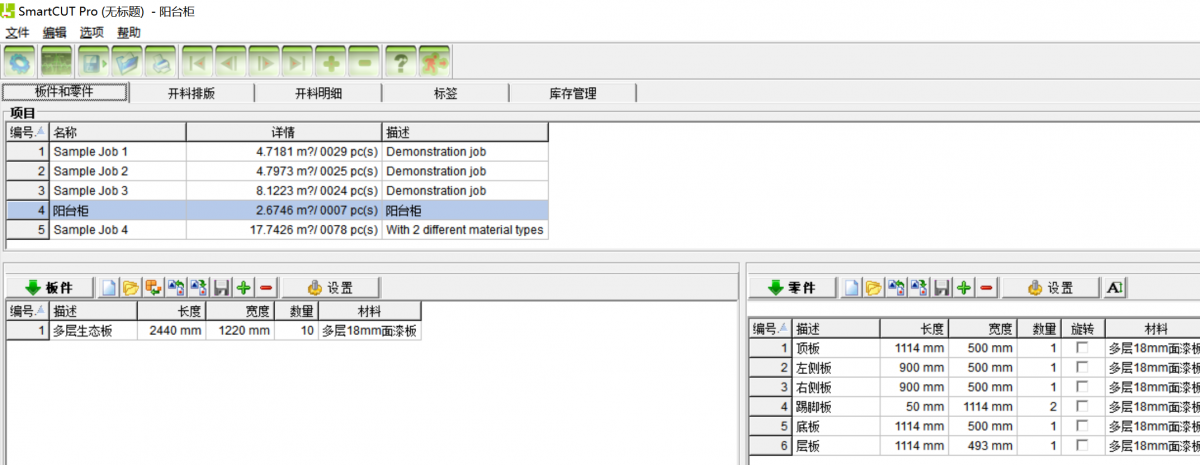This screenshot has width=1200, height=465.
Task: Tick the 旋转 checkbox for 层板
Action: [x=1082, y=446]
